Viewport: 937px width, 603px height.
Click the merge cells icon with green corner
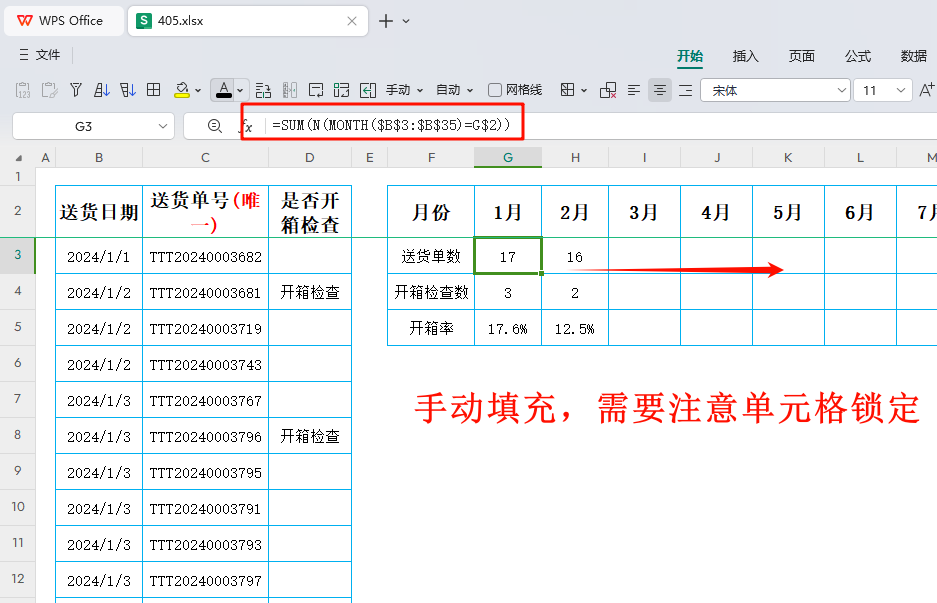tap(341, 90)
